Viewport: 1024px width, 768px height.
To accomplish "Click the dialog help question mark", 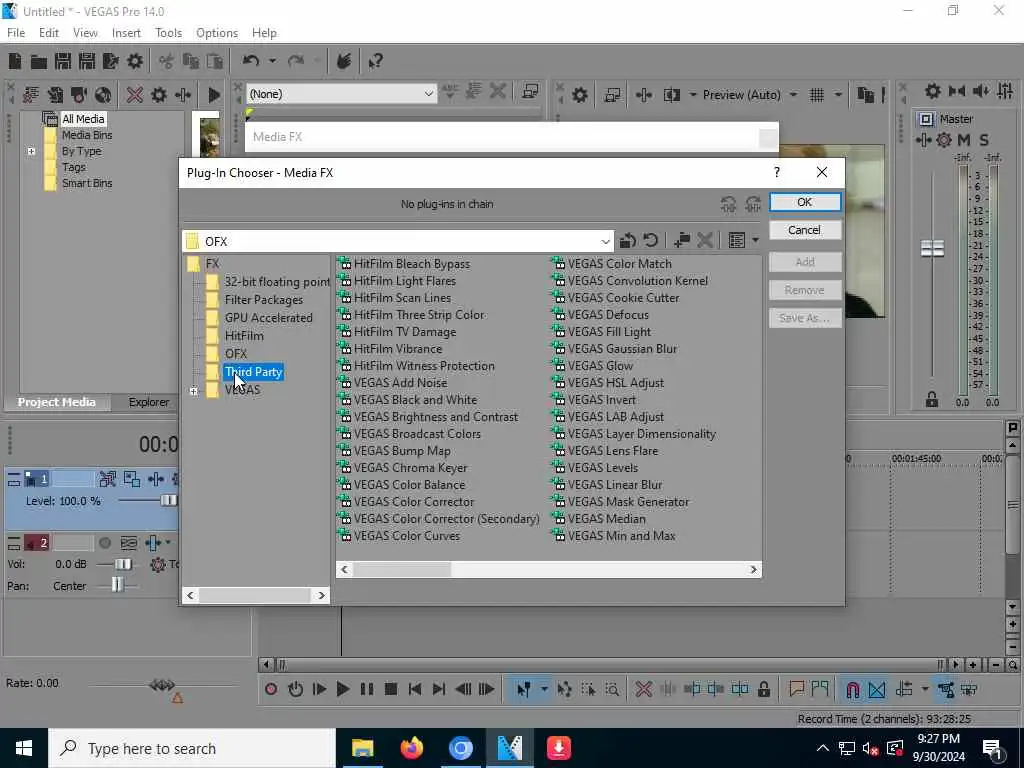I will point(776,172).
